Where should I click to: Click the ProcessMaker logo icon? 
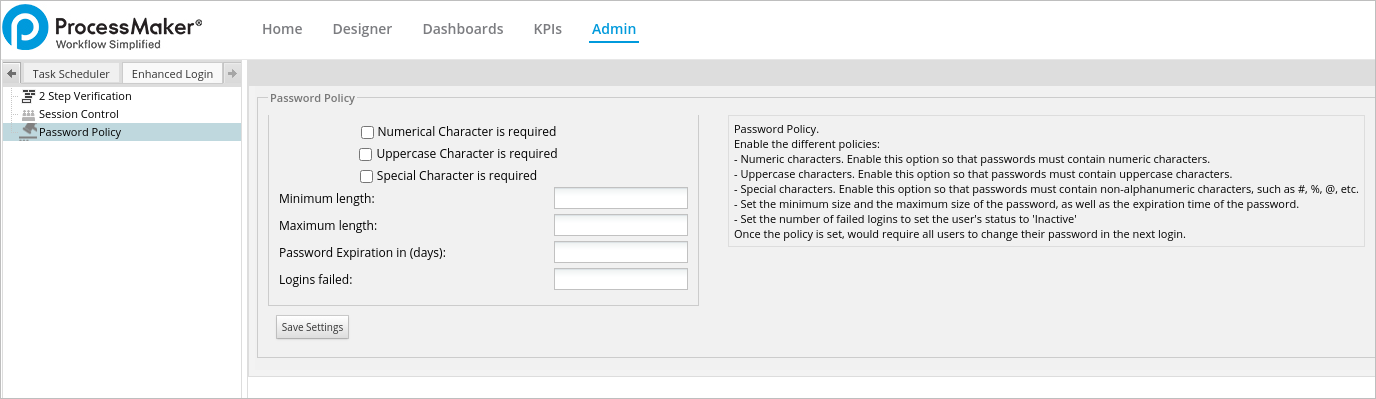(26, 27)
